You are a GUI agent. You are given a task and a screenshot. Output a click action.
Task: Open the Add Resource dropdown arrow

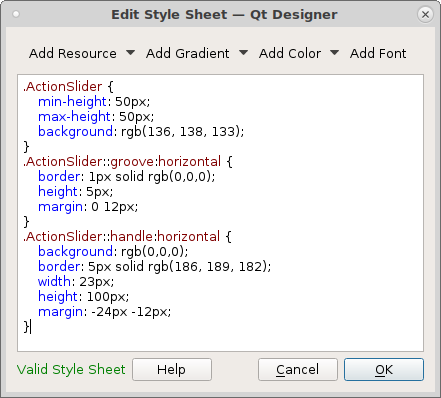coord(131,53)
